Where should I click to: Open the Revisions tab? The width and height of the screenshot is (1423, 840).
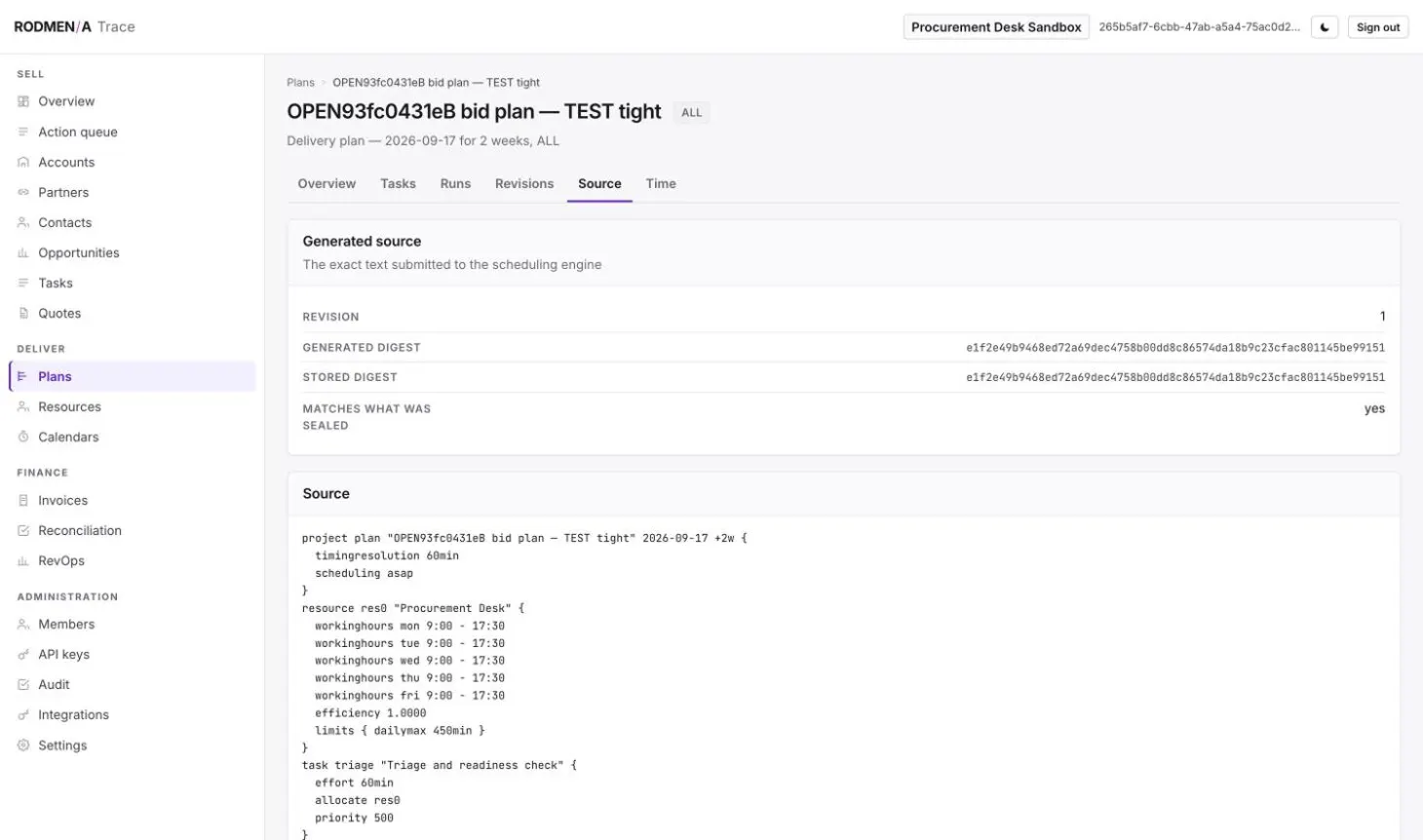[x=524, y=183]
